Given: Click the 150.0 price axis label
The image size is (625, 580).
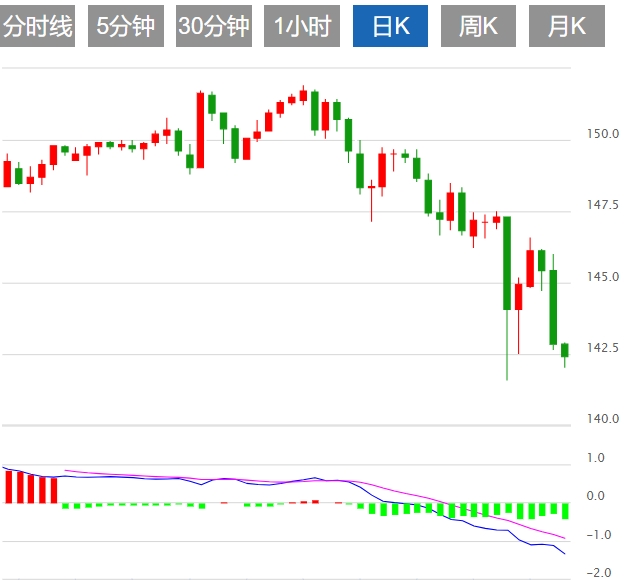Looking at the screenshot, I should [x=603, y=134].
